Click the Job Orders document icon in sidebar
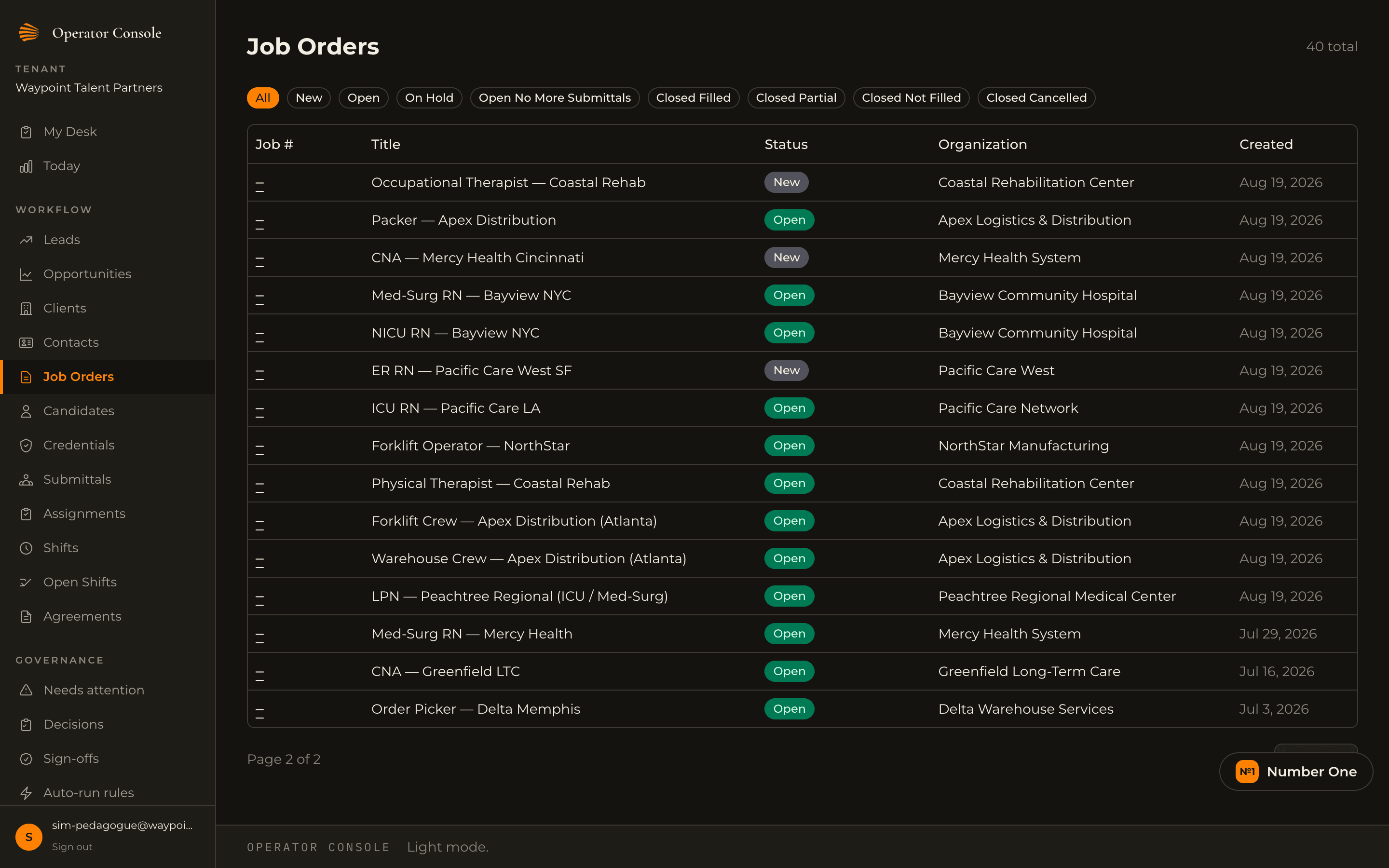The height and width of the screenshot is (868, 1389). (26, 377)
